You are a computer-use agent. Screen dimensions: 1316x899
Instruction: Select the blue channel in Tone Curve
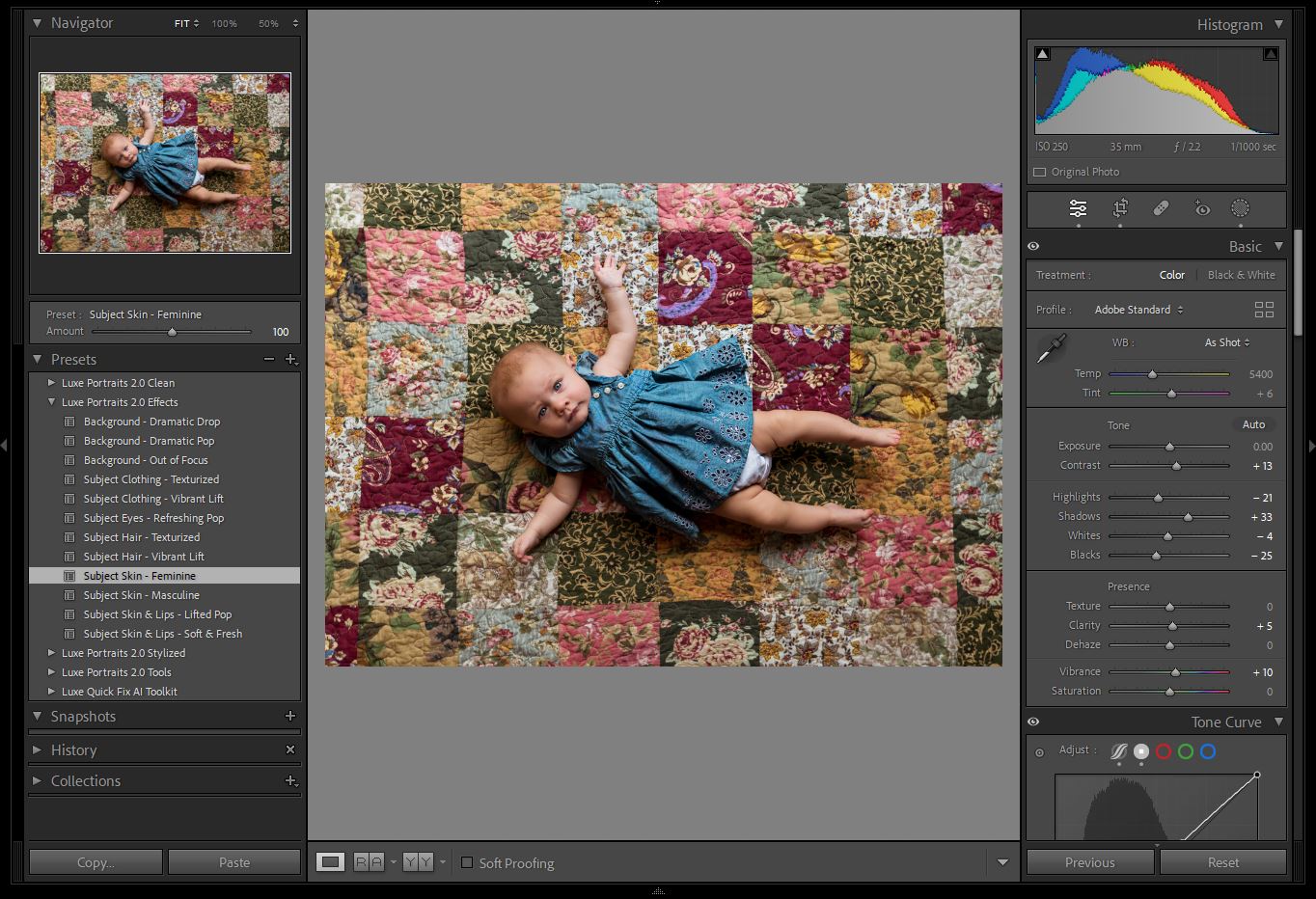1208,751
